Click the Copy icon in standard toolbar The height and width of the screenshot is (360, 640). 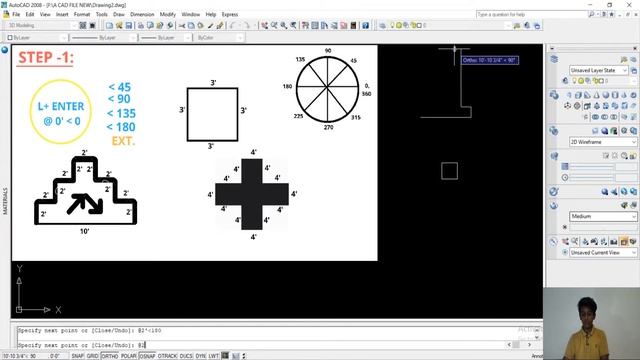click(x=191, y=25)
